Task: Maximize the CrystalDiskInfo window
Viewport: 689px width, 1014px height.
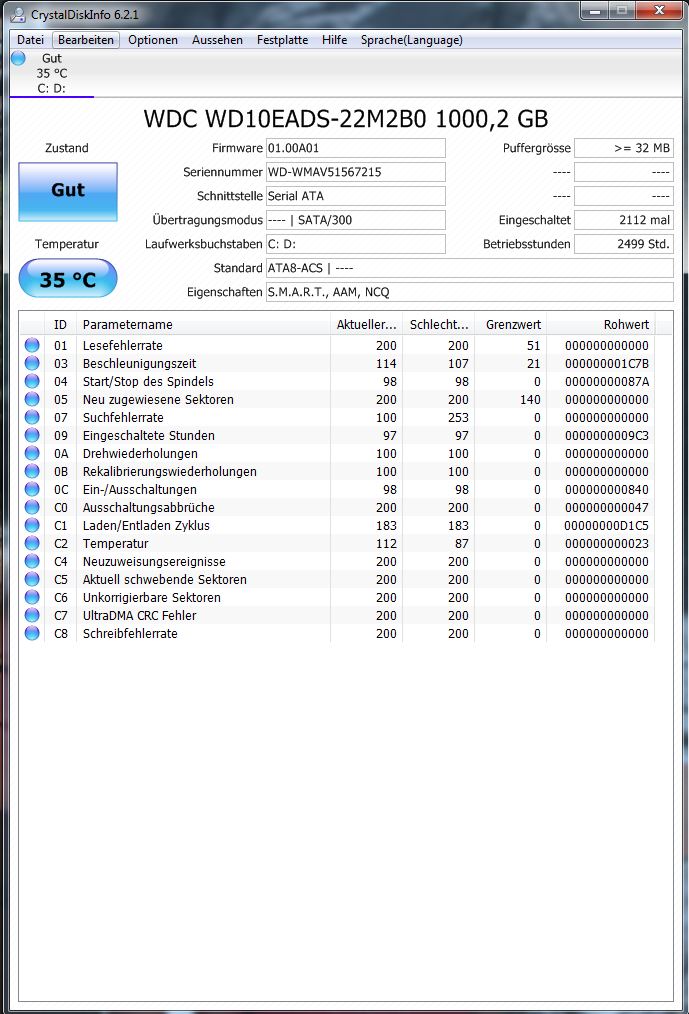Action: 622,10
